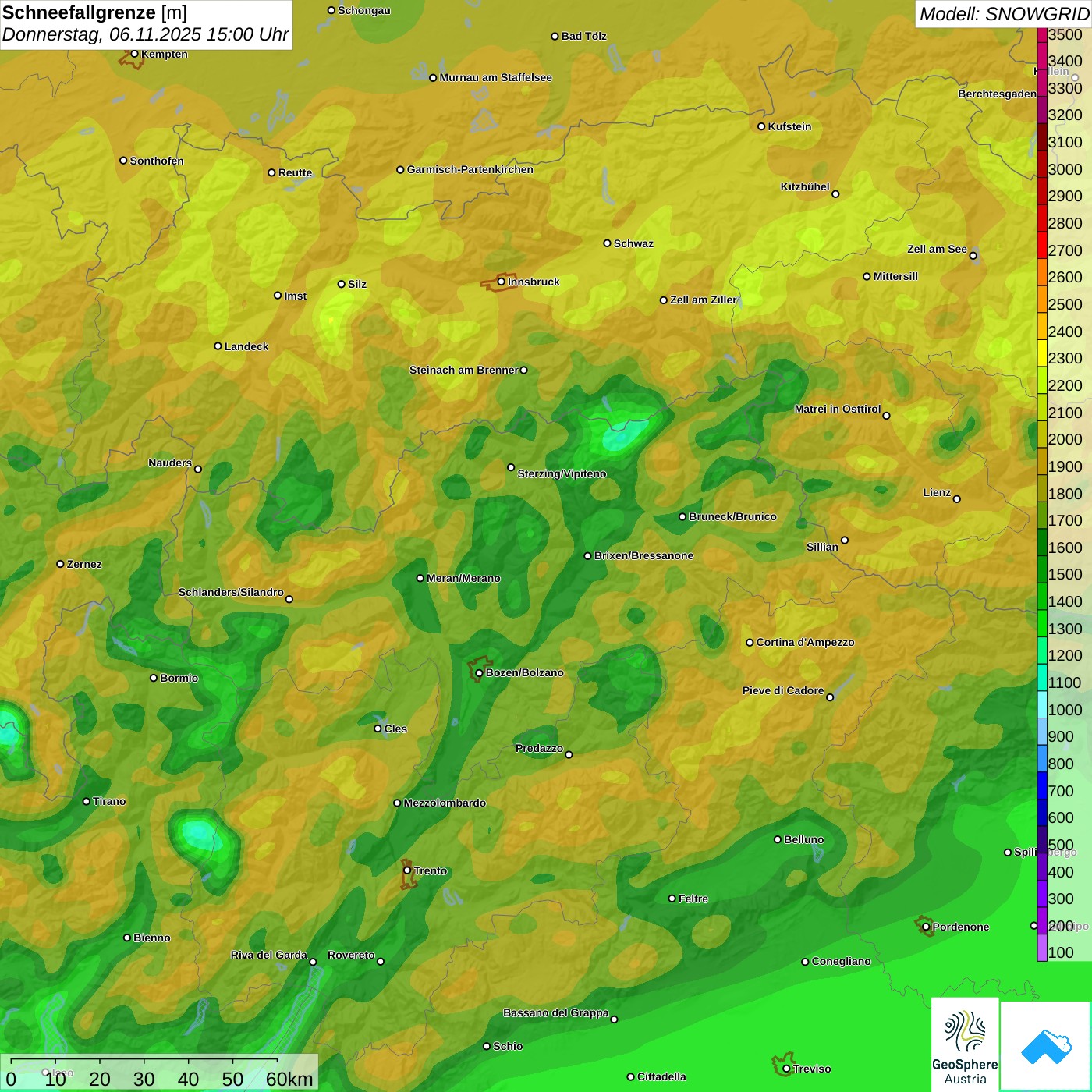Click the Nauders location dot

pos(197,470)
